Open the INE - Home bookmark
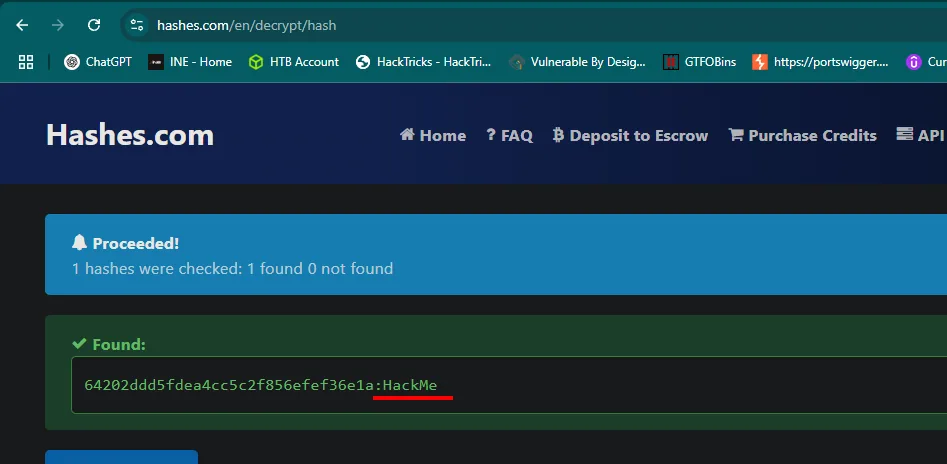947x464 pixels. pyautogui.click(x=190, y=62)
